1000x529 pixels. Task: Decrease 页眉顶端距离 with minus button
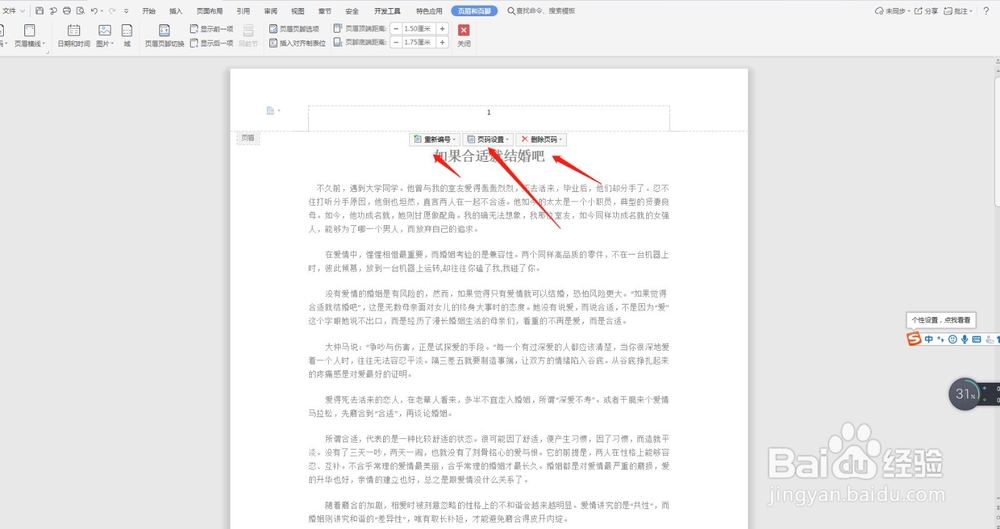coord(396,29)
